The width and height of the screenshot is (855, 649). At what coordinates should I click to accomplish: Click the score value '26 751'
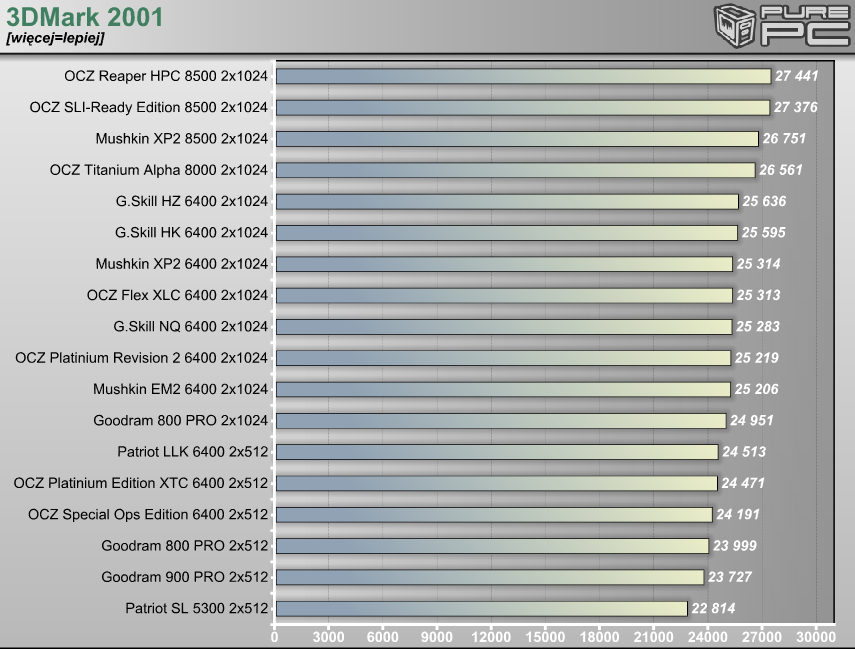click(784, 139)
